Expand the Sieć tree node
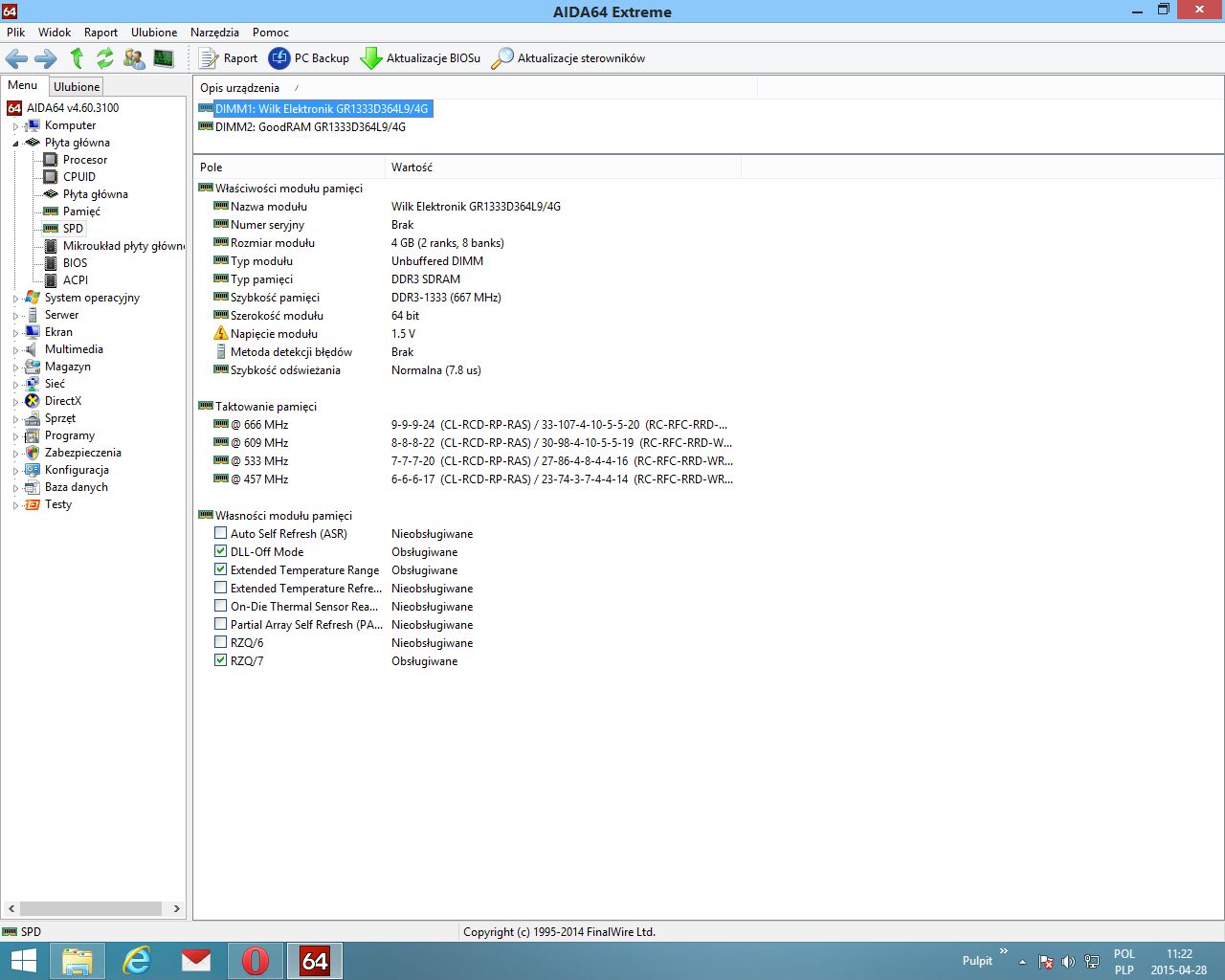This screenshot has height=980, width=1225. coord(15,385)
